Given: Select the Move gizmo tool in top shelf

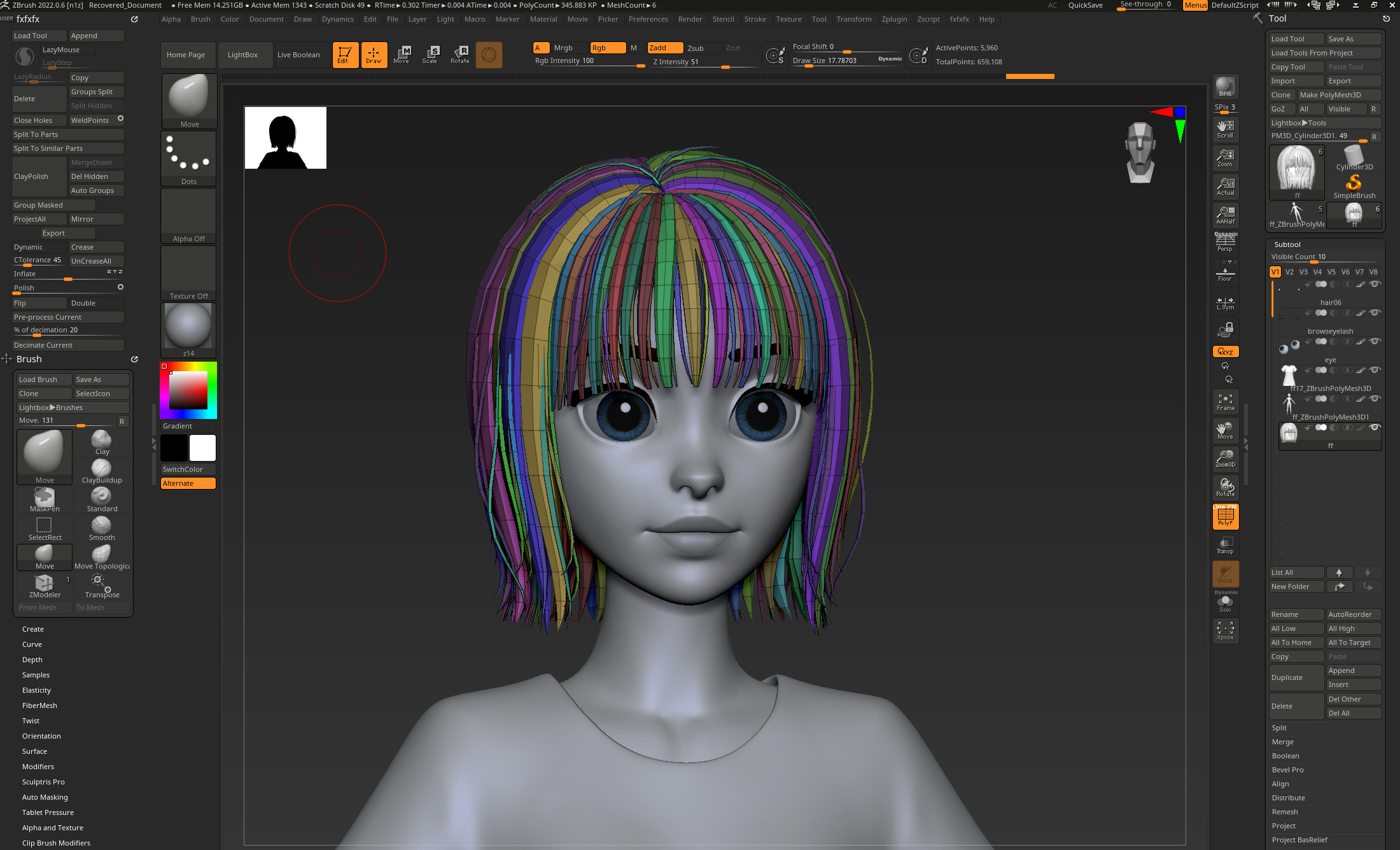Looking at the screenshot, I should click(x=402, y=55).
